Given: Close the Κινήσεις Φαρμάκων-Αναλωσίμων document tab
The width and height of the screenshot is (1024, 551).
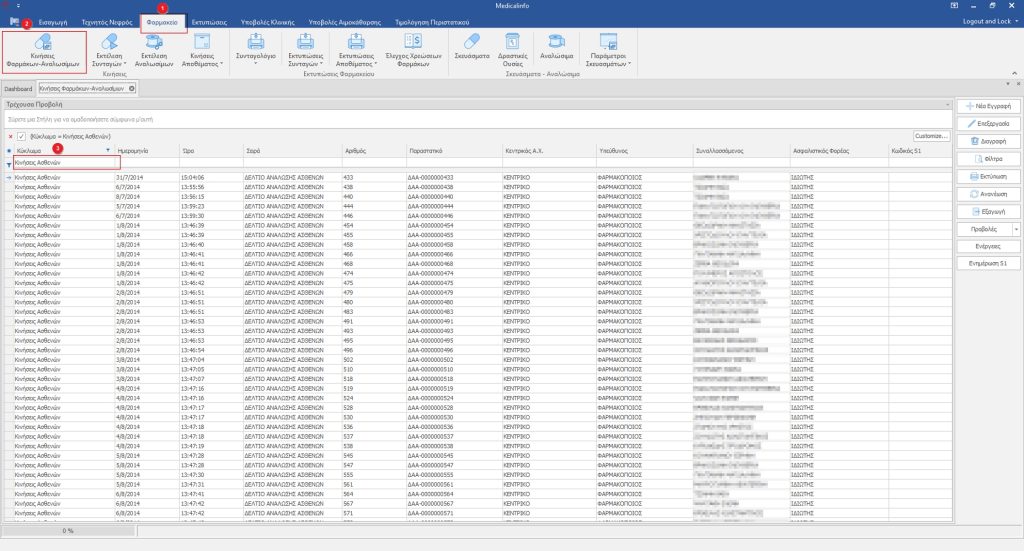Looking at the screenshot, I should tap(132, 89).
